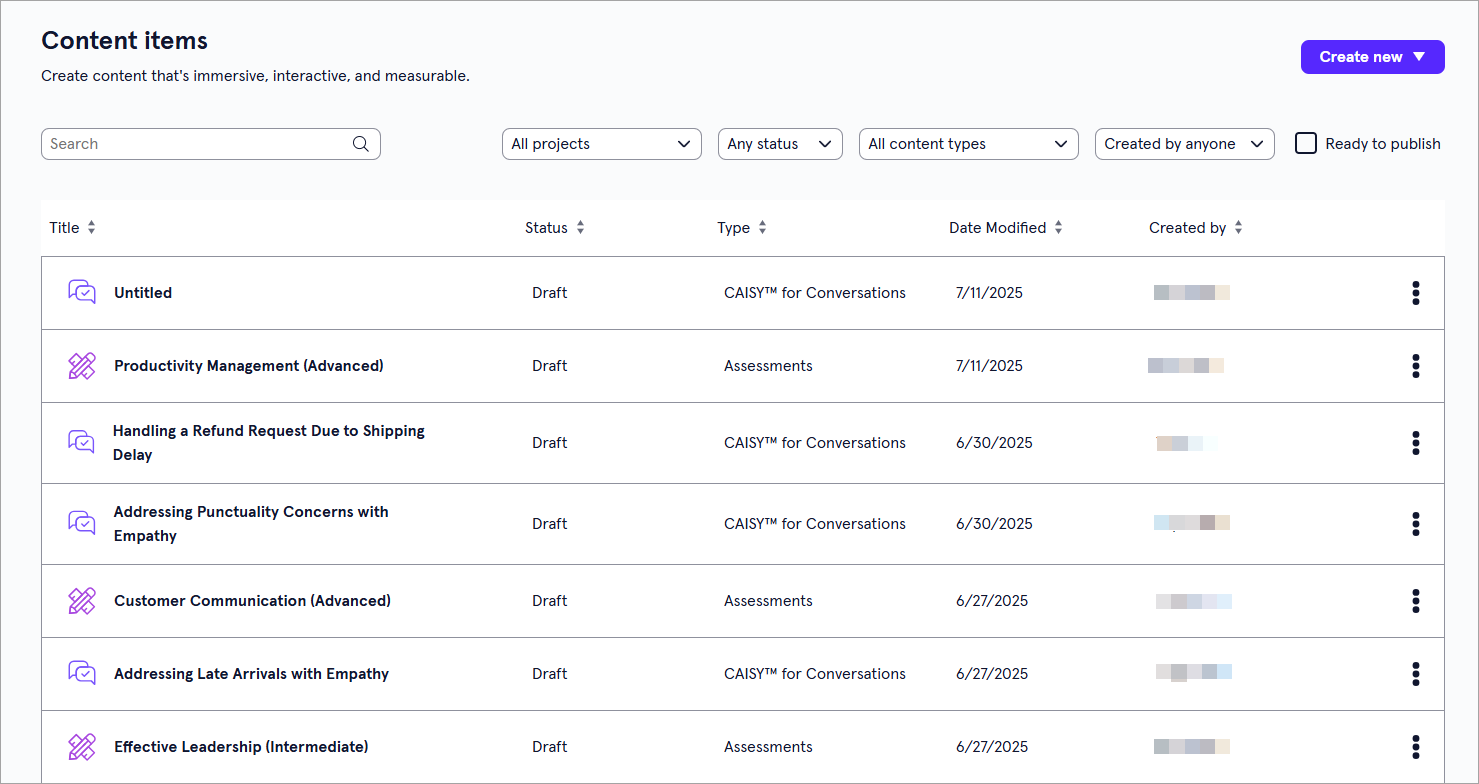Open kebab menu for Effective Leadership (Intermediate)
The height and width of the screenshot is (784, 1479).
click(1415, 747)
